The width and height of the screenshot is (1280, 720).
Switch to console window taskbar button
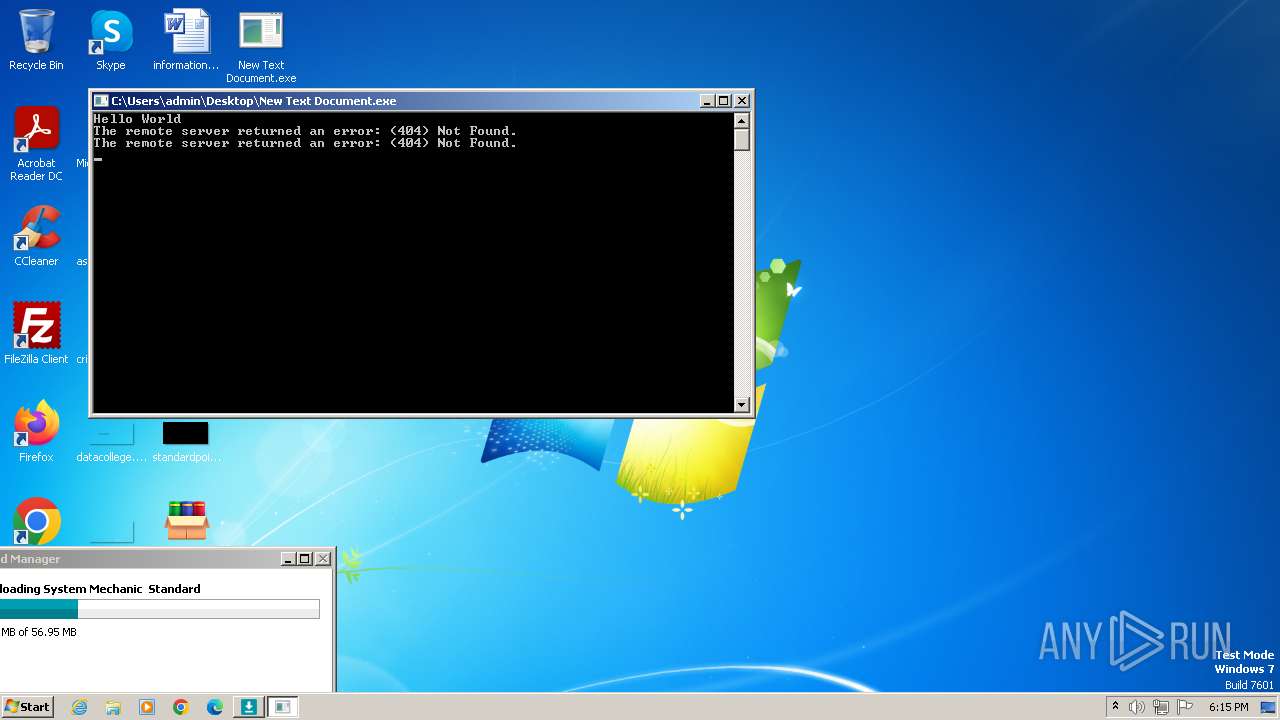(283, 707)
